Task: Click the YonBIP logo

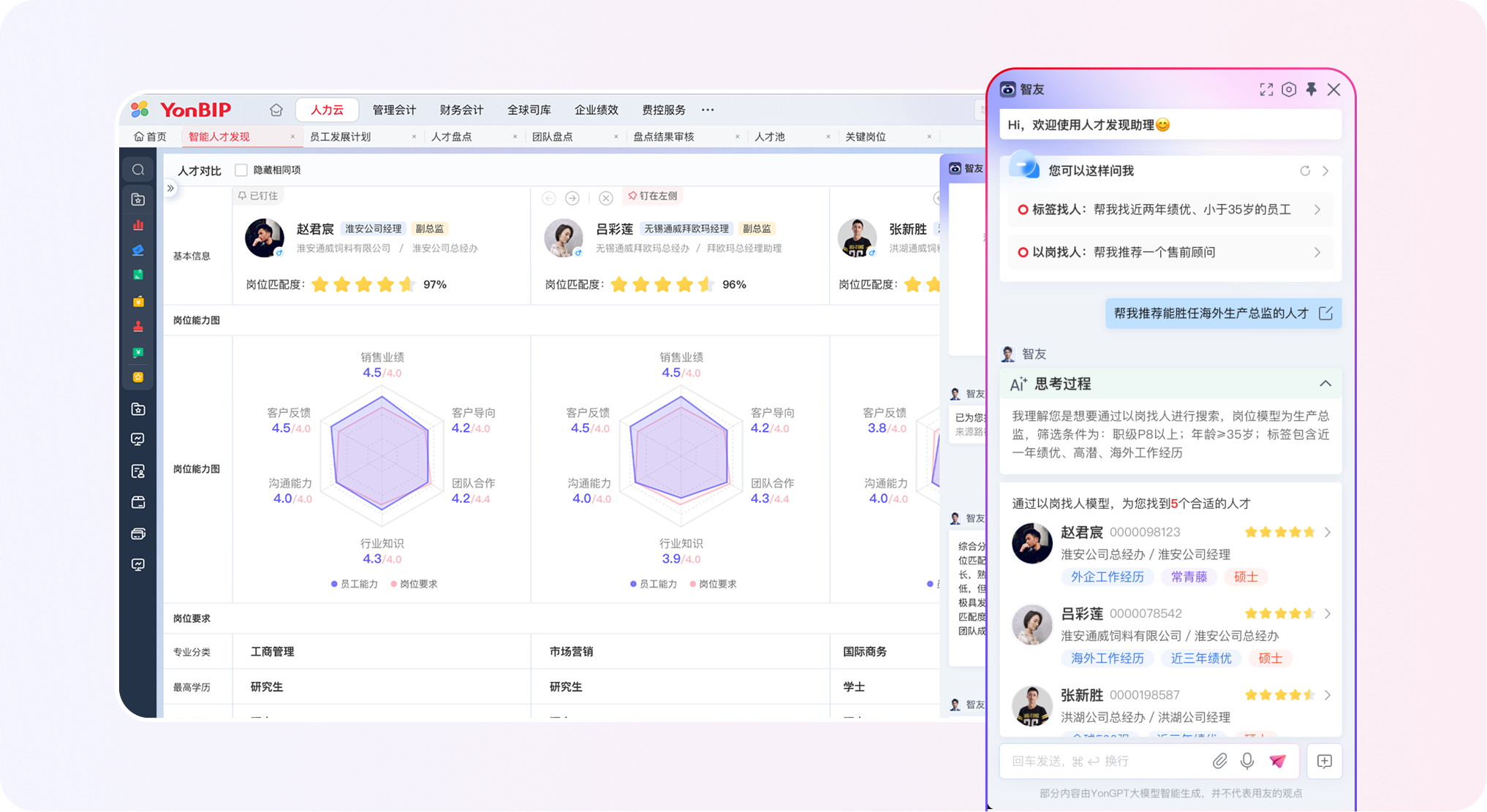Action: [181, 110]
